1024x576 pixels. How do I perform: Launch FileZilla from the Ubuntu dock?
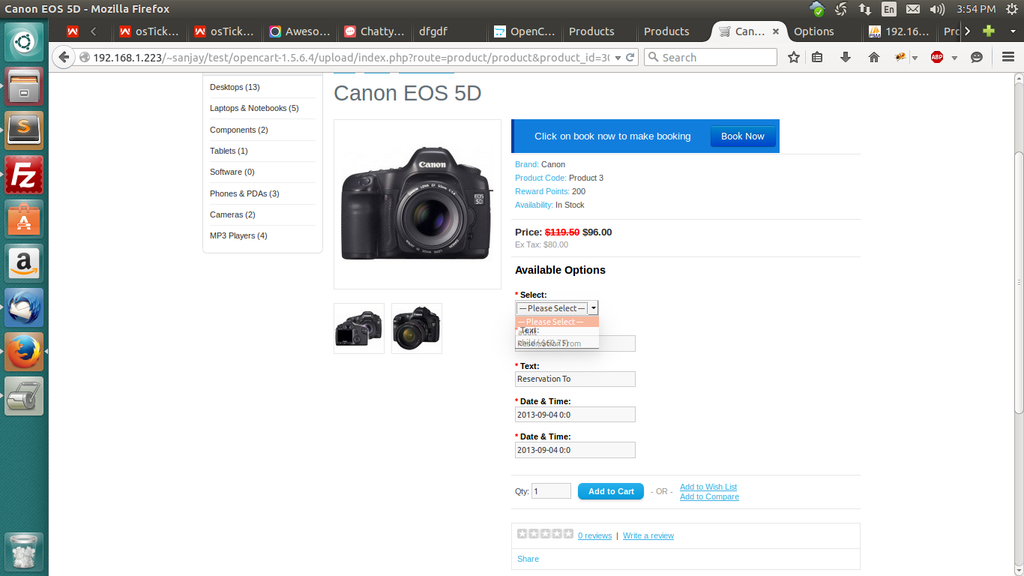(24, 174)
